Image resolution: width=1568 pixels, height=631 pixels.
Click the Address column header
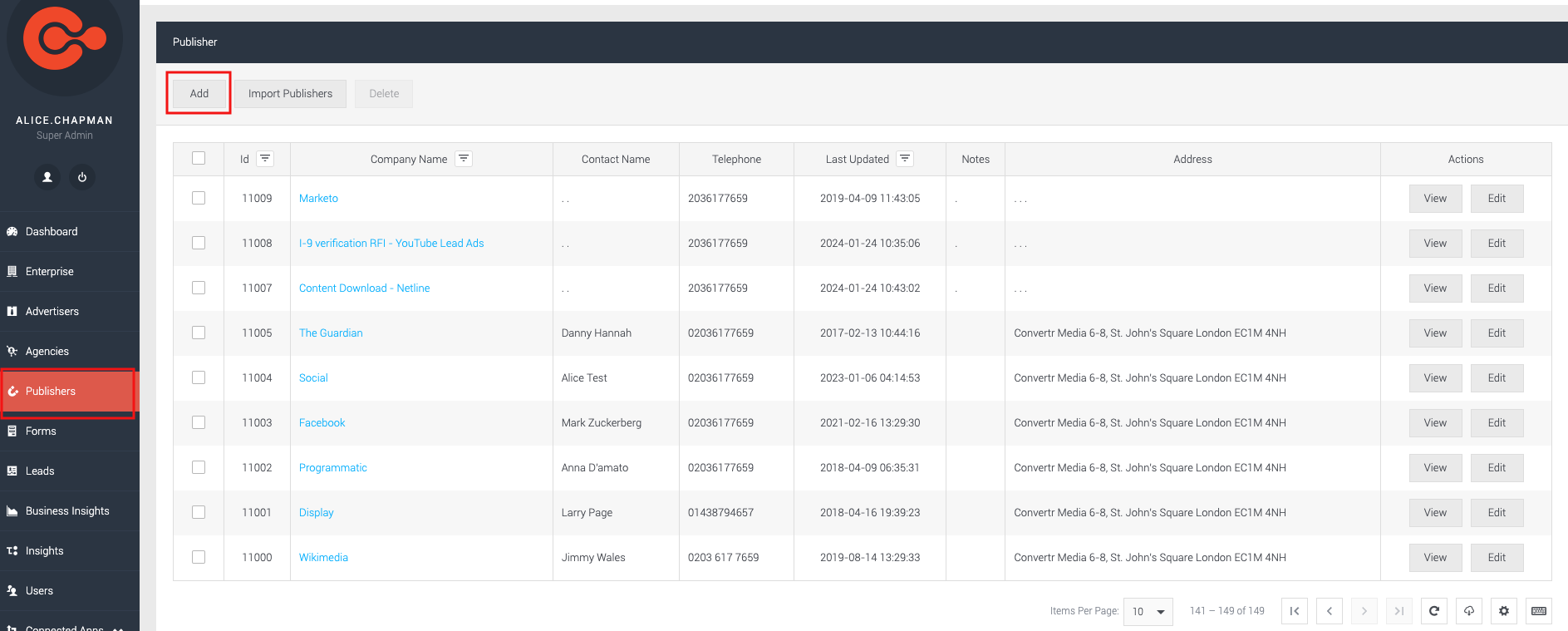pyautogui.click(x=1192, y=160)
